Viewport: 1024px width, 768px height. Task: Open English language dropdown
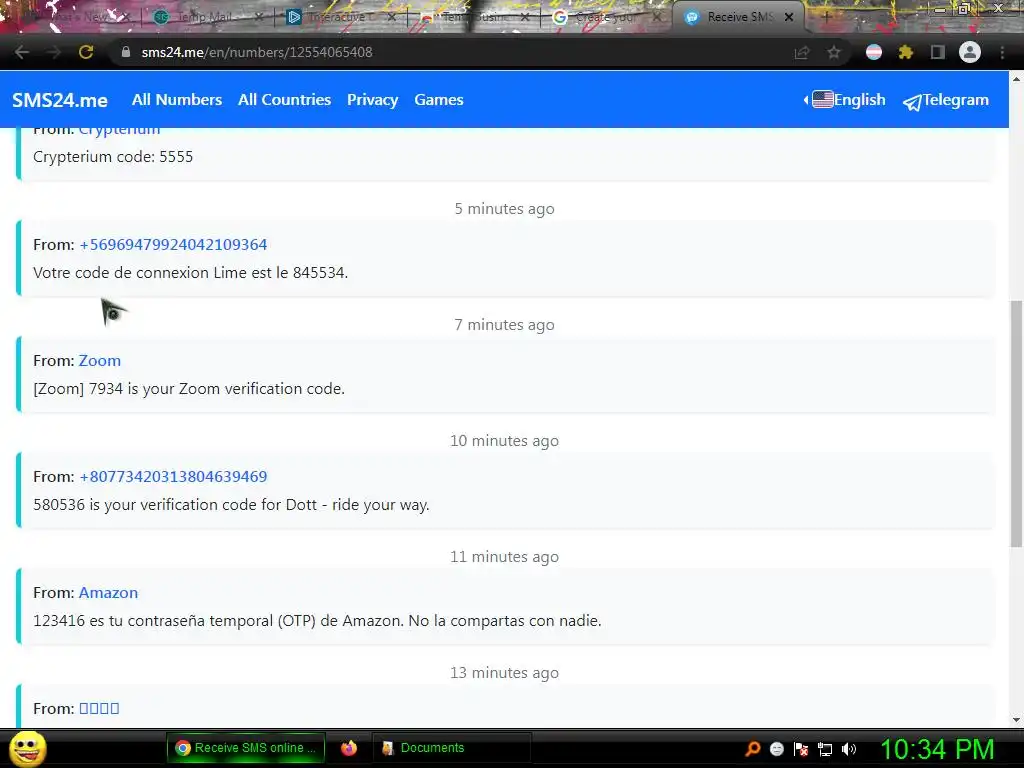coord(844,100)
